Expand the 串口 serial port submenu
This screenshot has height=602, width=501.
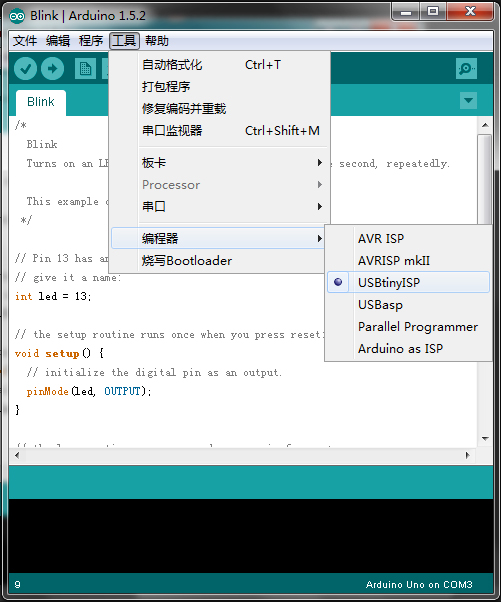click(219, 207)
